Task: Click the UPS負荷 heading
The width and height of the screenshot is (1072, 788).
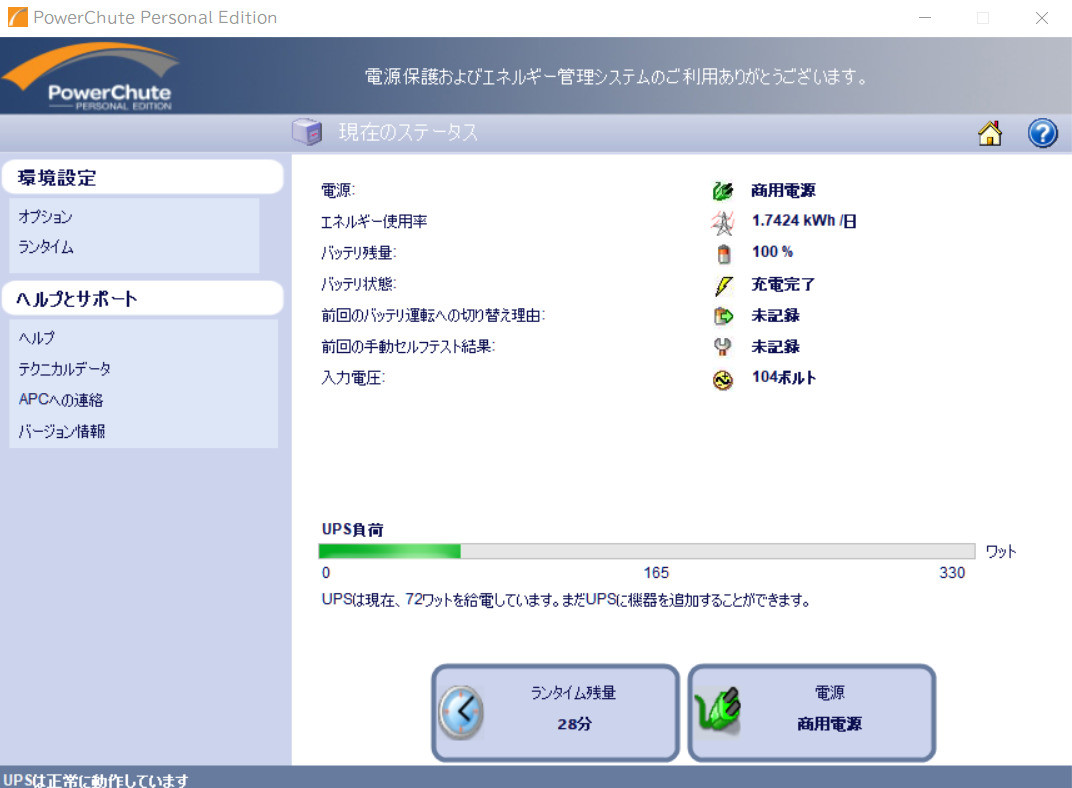Action: (x=353, y=530)
